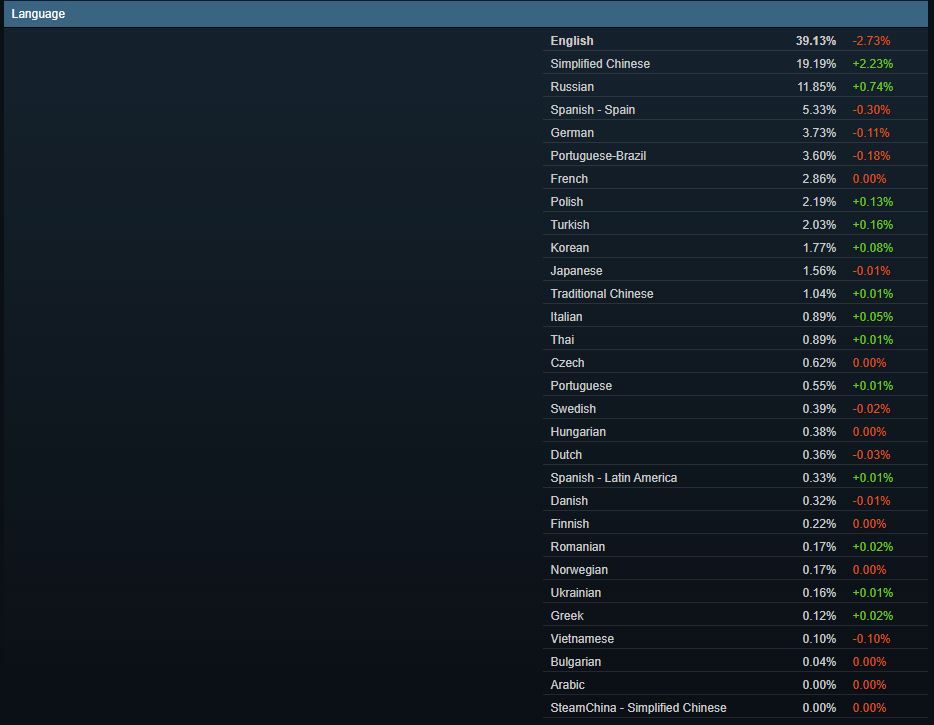Click English share value 39.13%

(x=815, y=41)
